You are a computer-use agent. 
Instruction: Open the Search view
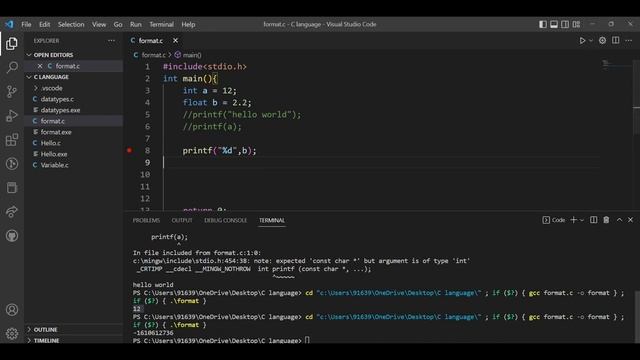point(12,67)
